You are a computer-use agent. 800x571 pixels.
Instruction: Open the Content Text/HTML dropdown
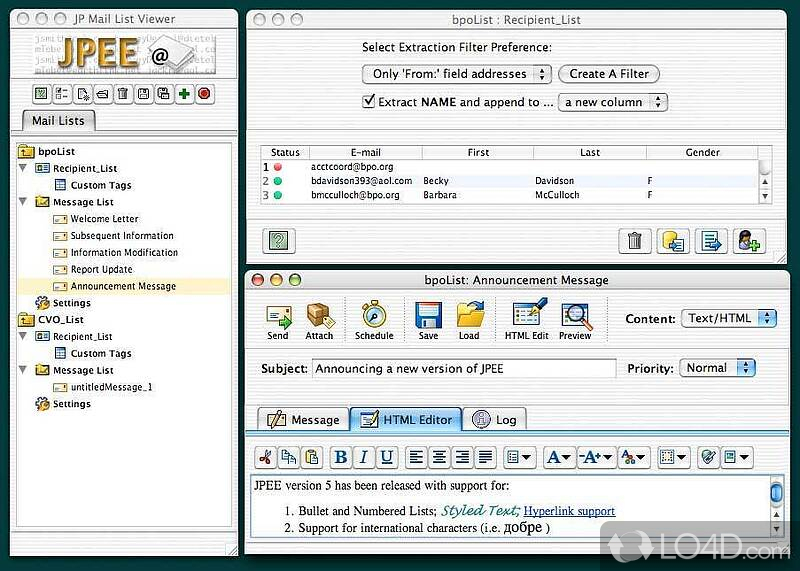[x=730, y=318]
